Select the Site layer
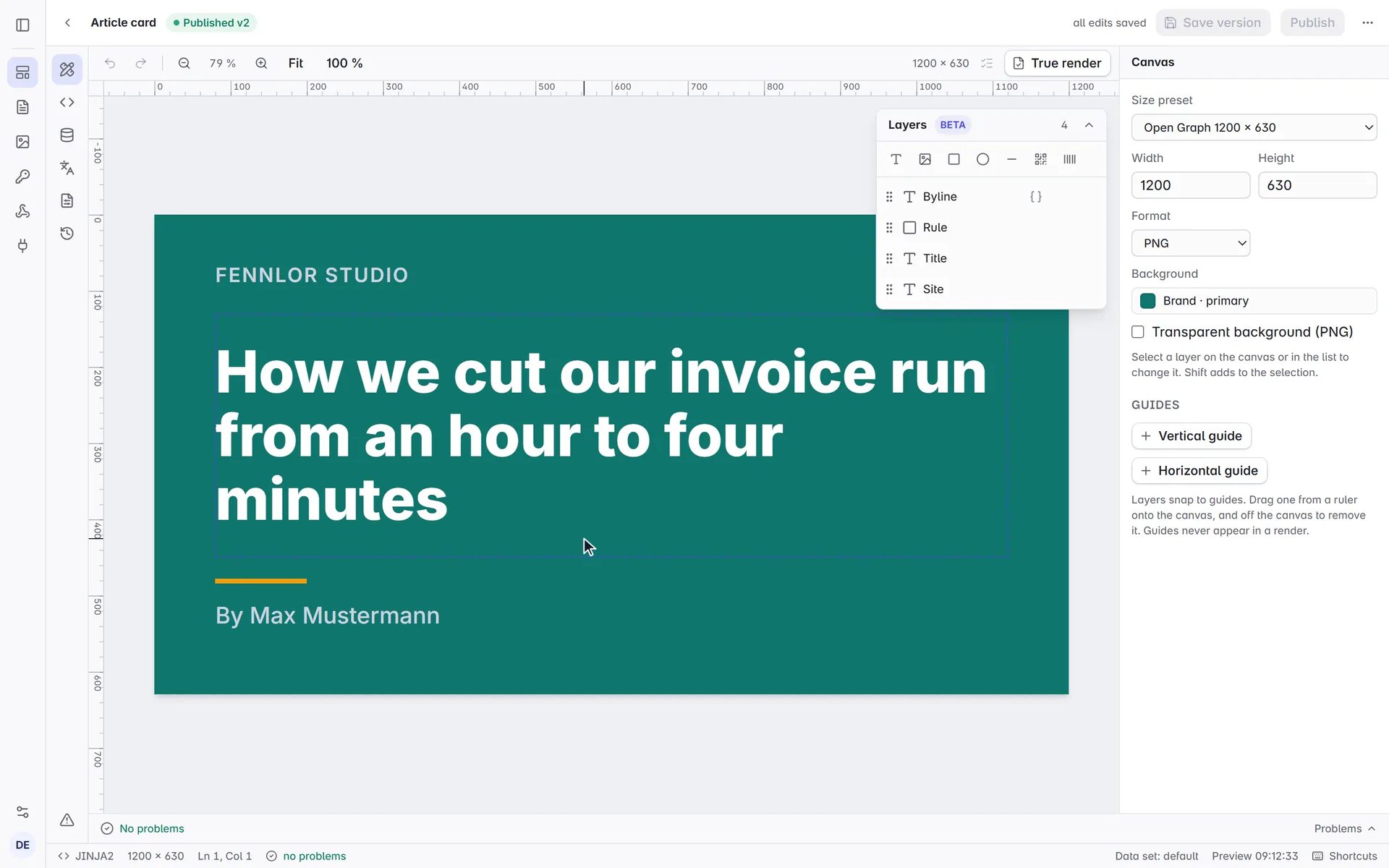 [991, 289]
